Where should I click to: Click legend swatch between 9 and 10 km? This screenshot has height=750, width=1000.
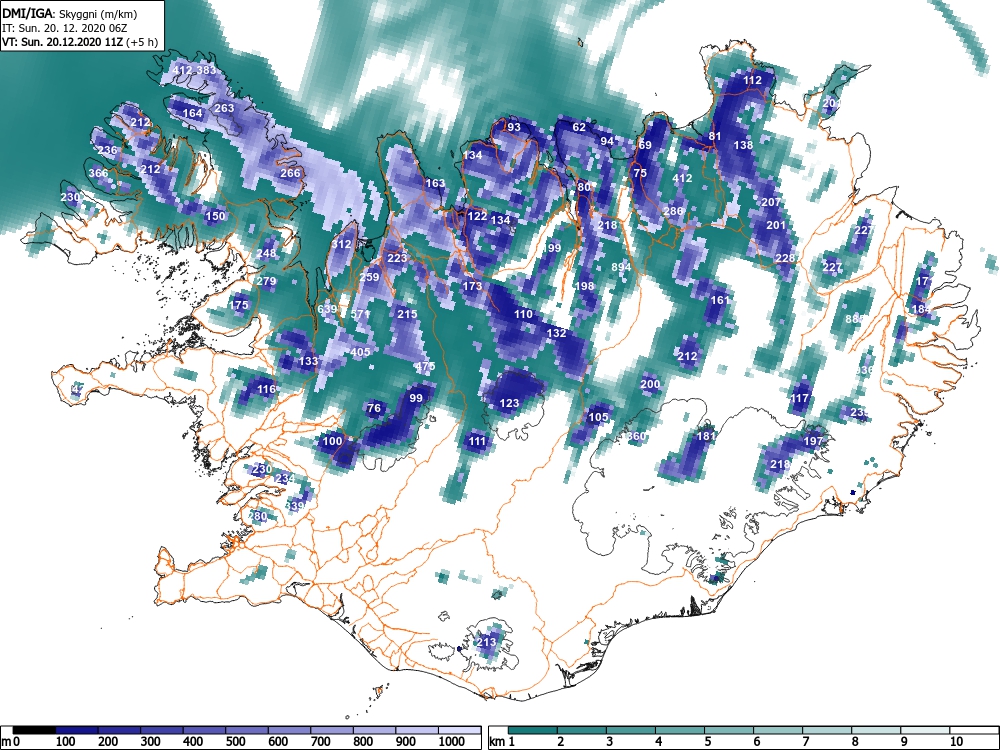(x=925, y=730)
